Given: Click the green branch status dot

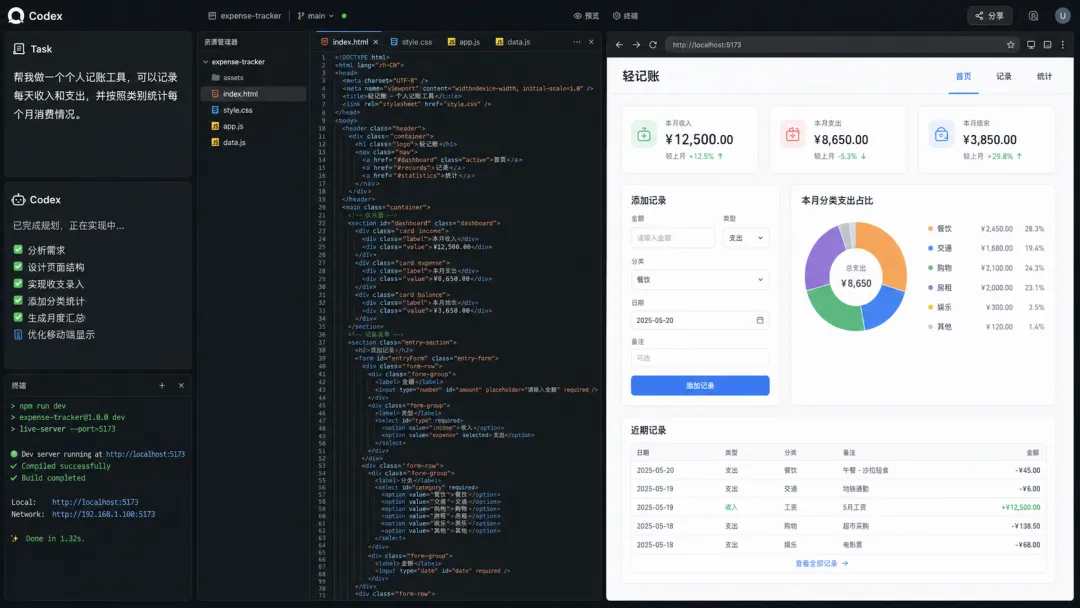Looking at the screenshot, I should pyautogui.click(x=344, y=16).
